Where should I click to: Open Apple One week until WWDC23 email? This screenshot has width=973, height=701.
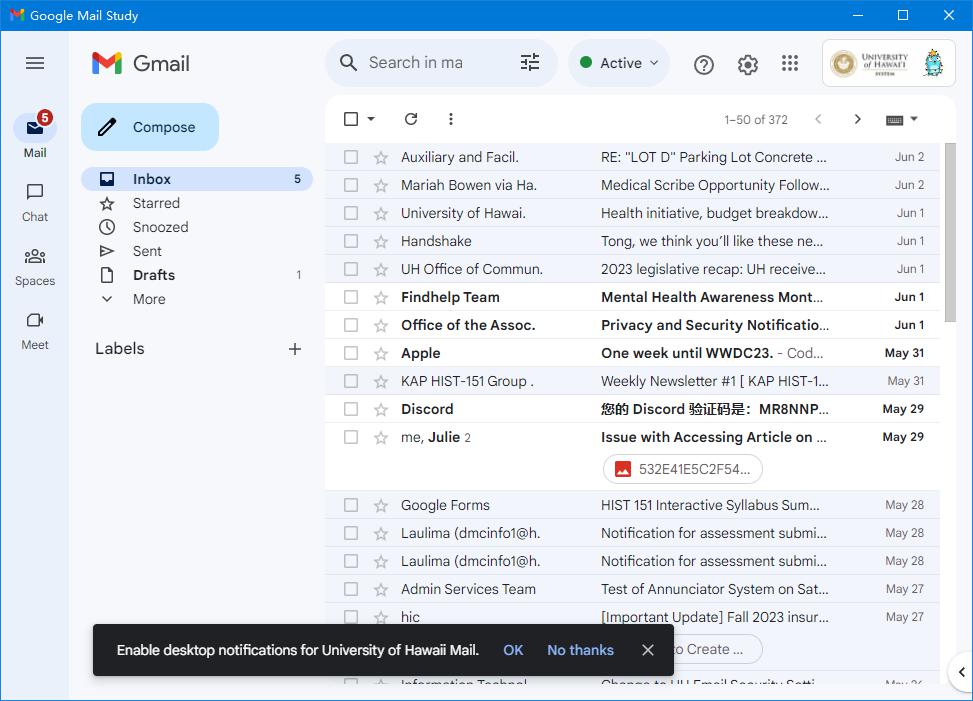pyautogui.click(x=632, y=353)
